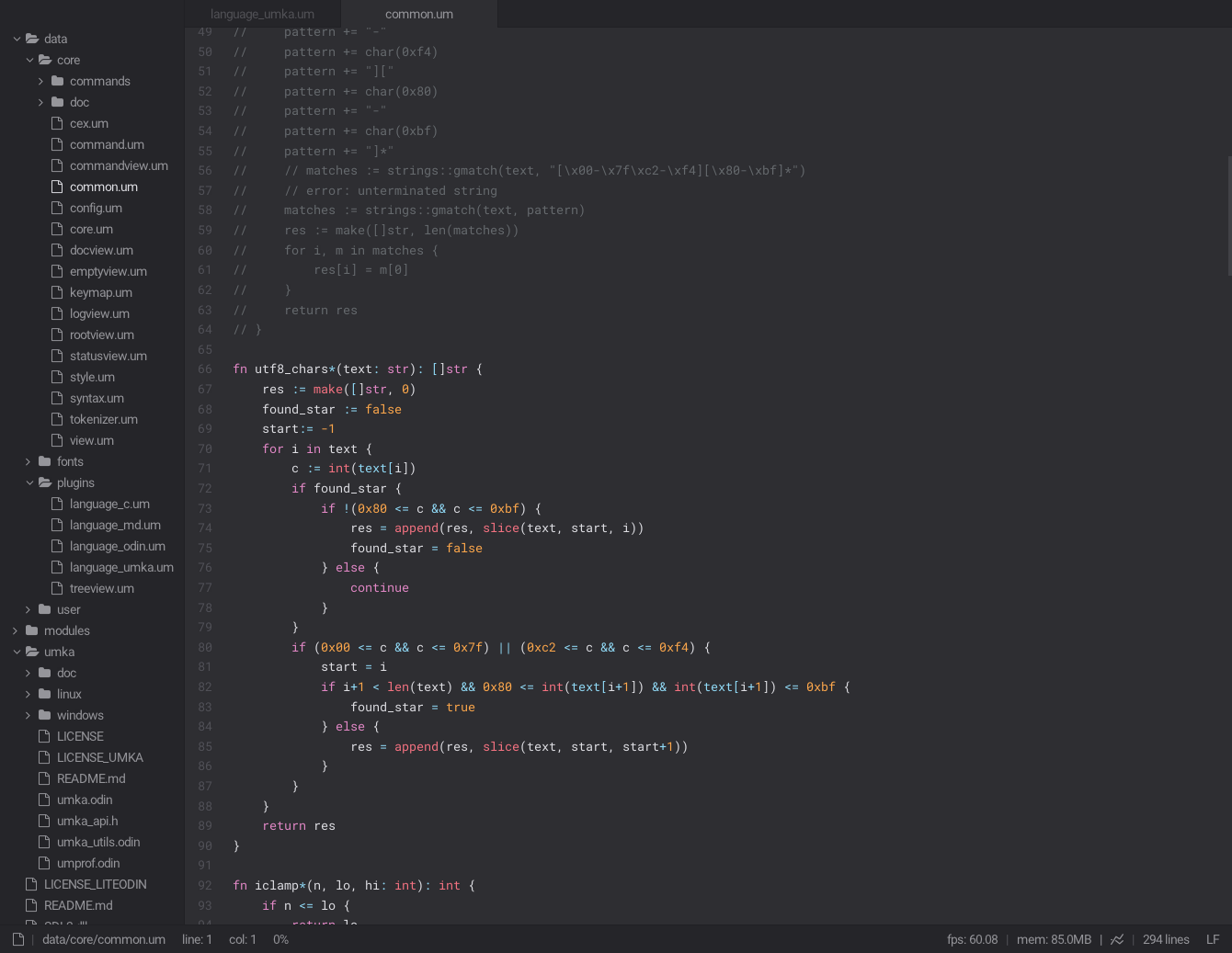Open emptyview.um from the tree
The height and width of the screenshot is (953, 1232).
point(108,271)
